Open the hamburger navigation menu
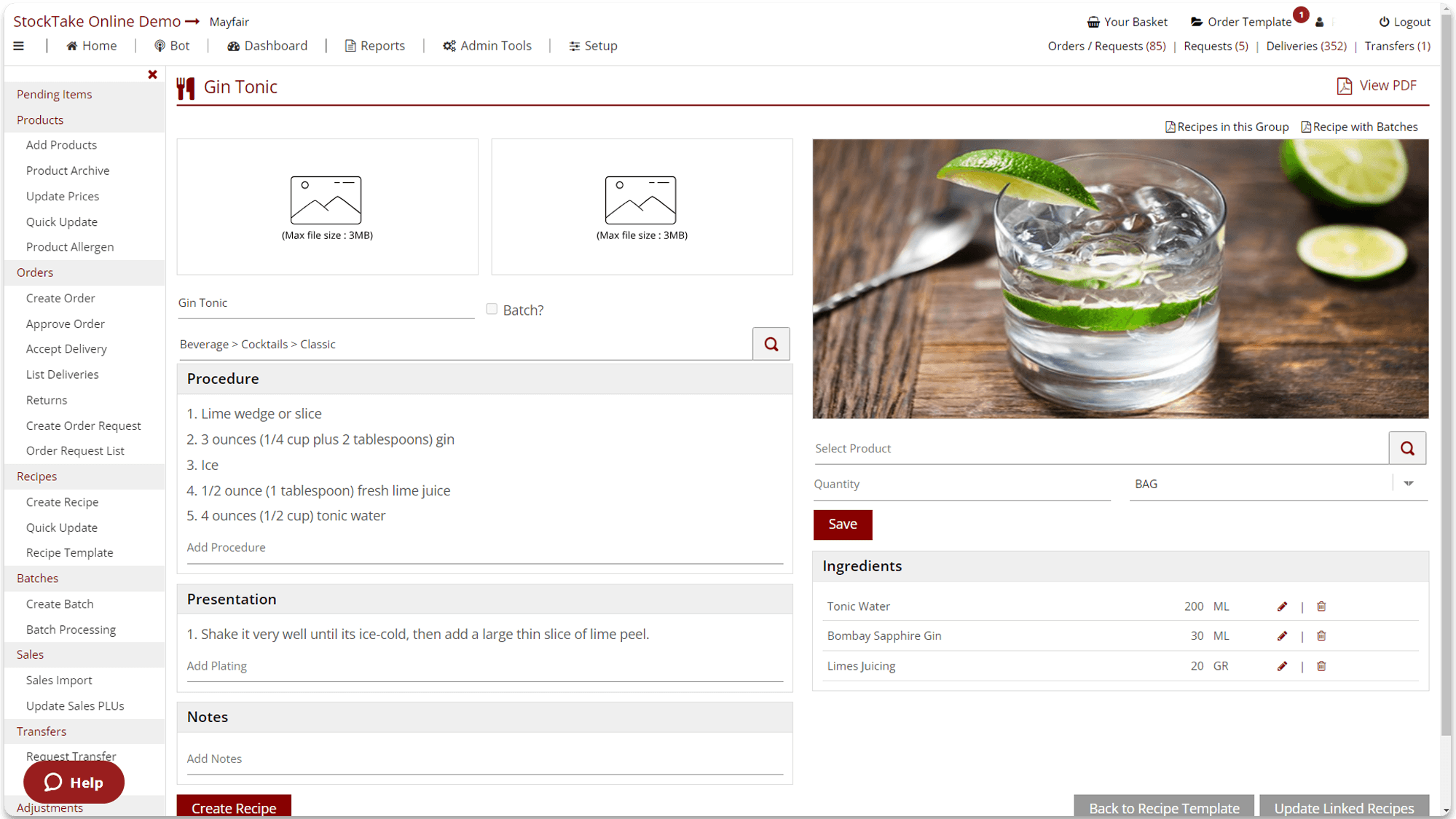The image size is (1456, 819). click(x=19, y=45)
